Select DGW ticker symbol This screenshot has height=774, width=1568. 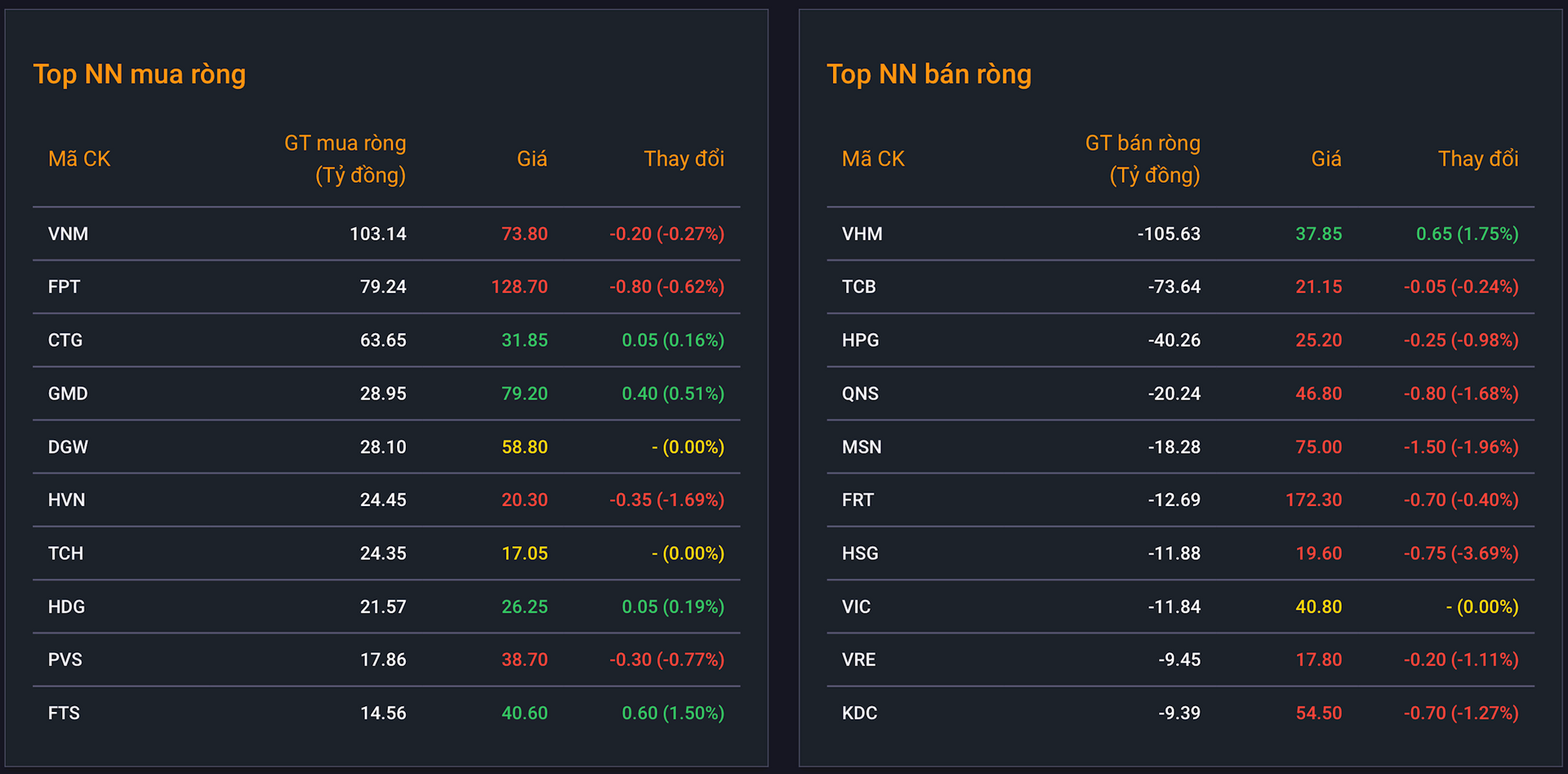[68, 447]
